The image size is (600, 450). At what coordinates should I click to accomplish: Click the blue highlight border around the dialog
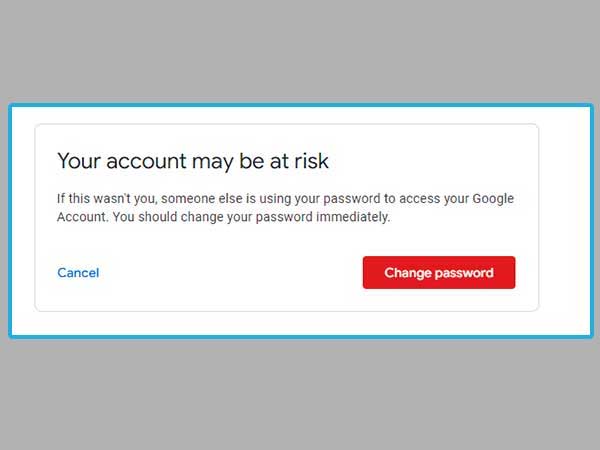[x=300, y=105]
